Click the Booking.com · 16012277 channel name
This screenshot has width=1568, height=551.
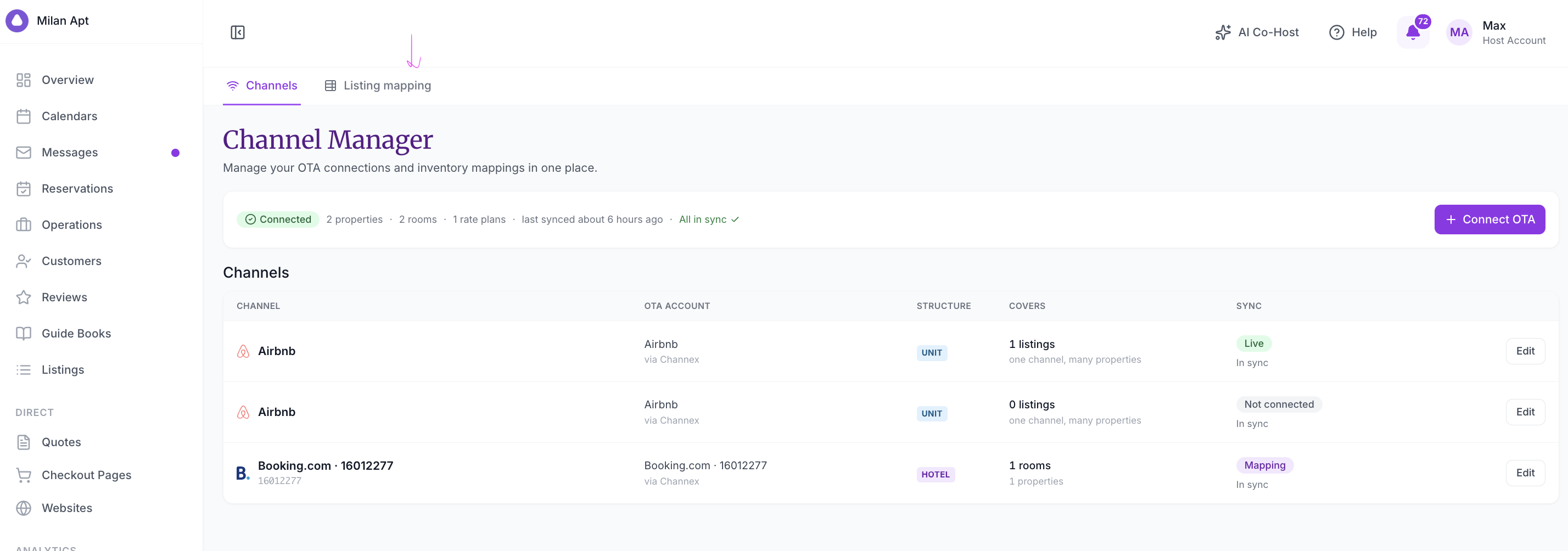click(x=325, y=465)
